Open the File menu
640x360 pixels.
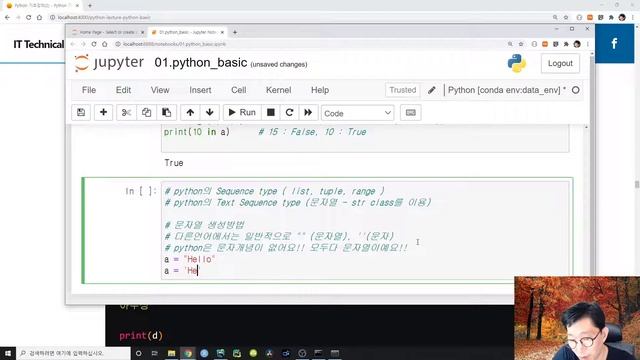point(89,90)
